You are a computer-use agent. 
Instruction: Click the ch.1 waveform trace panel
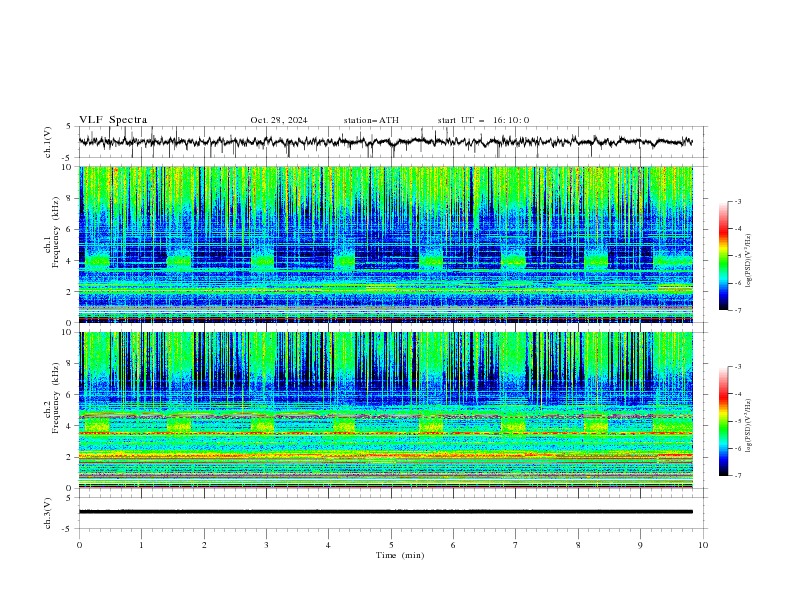pyautogui.click(x=392, y=142)
